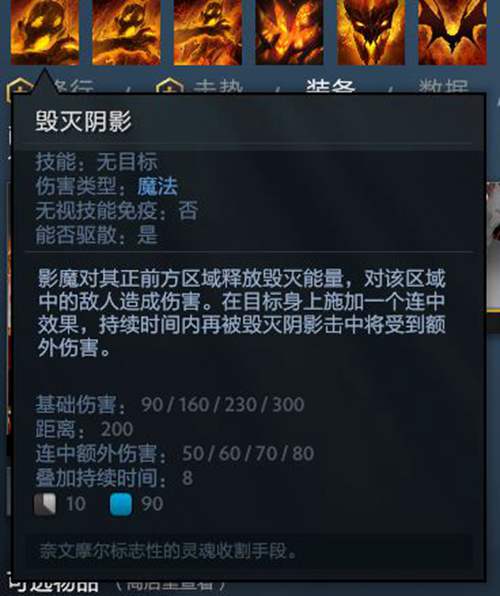500x596 pixels.
Task: Select the third Shadowraze ability icon
Action: (208, 32)
